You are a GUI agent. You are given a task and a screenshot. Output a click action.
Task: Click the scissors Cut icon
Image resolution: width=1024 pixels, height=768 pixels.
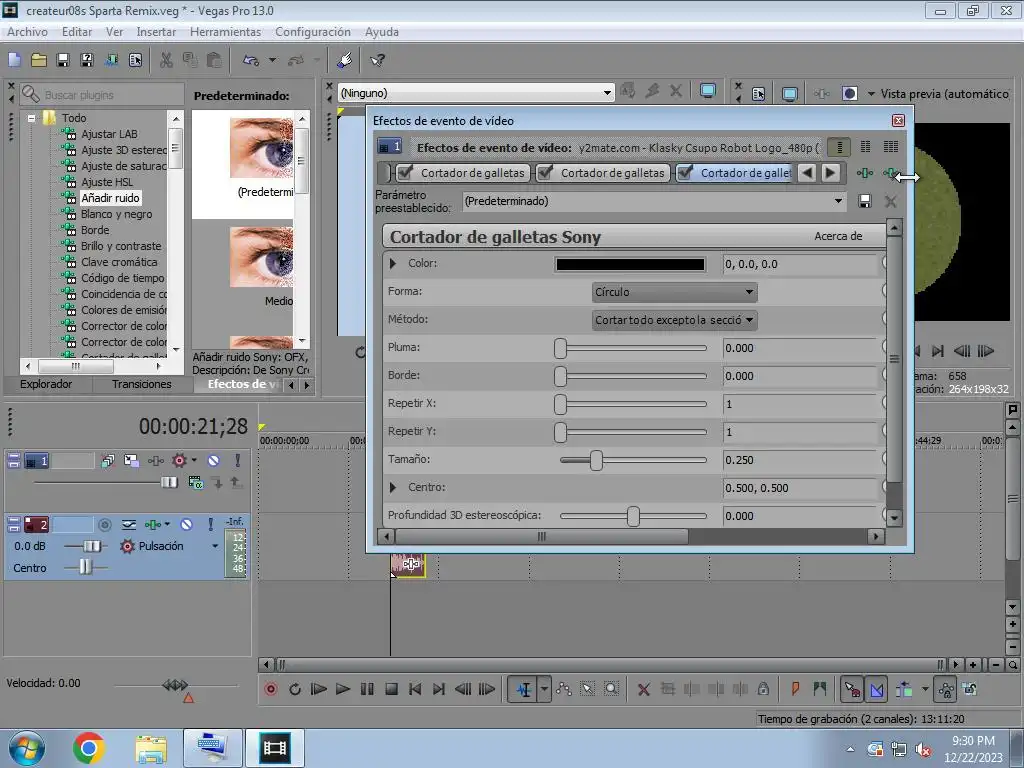tap(167, 60)
